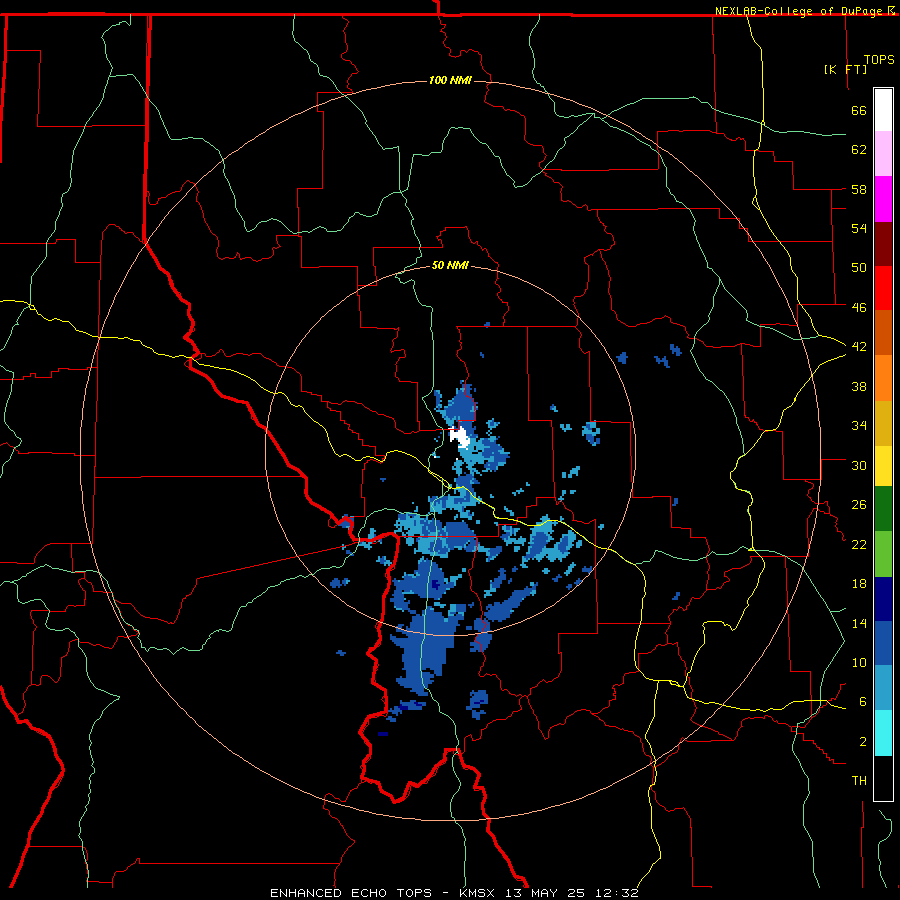Click the bright red legend swatch near 46
900x900 pixels.
(883, 288)
